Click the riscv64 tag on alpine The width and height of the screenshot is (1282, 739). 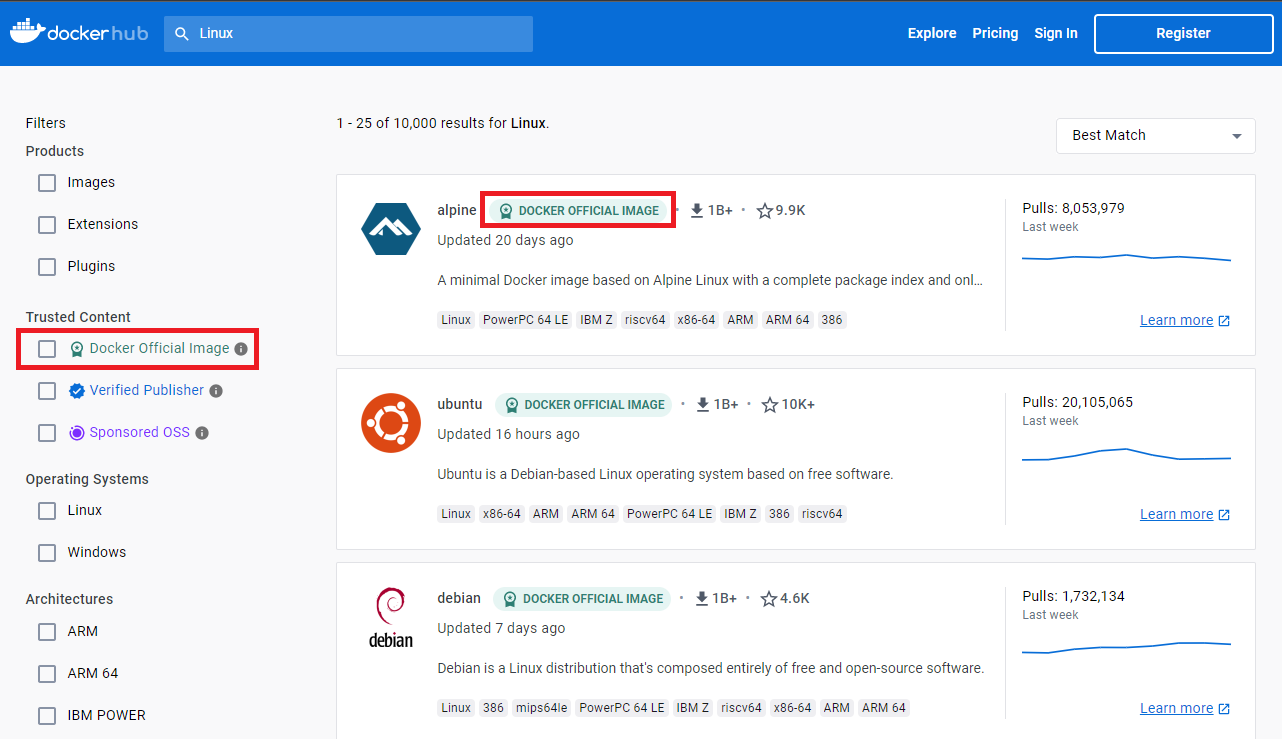pos(645,320)
